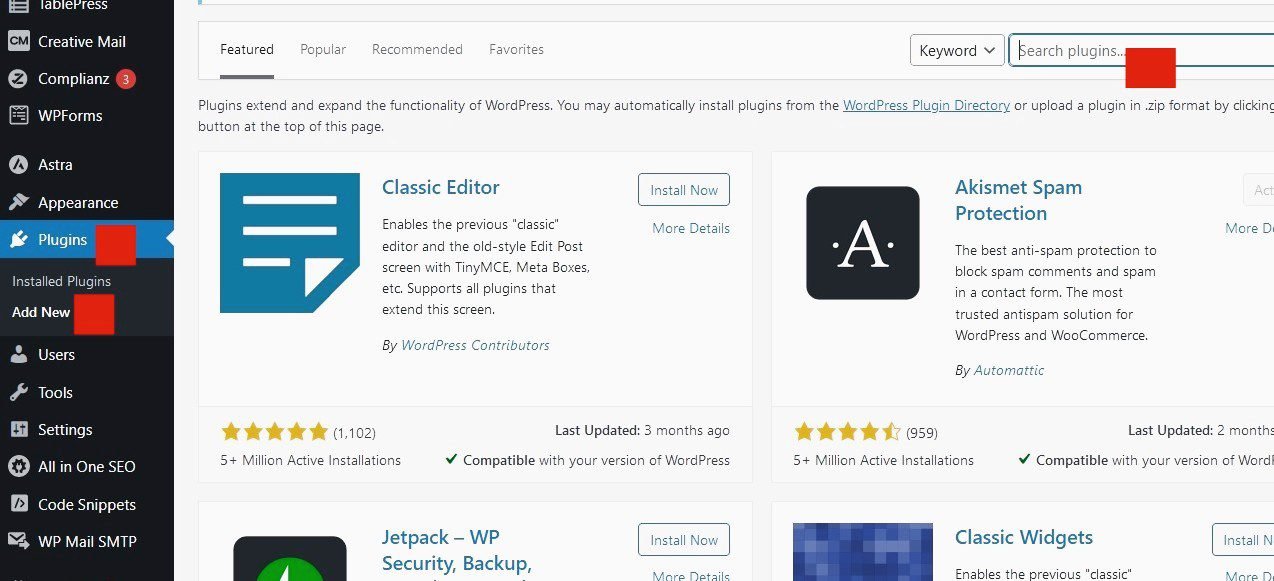Click the Complianz notification badge showing 3
Screen dimensions: 1274x581
(x=126, y=79)
